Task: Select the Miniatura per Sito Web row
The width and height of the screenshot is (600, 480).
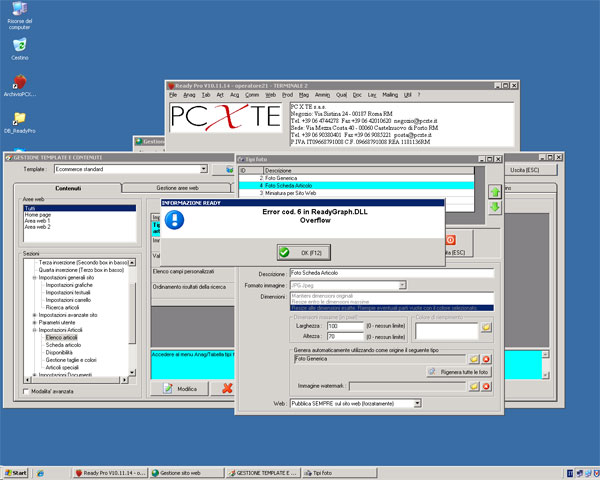Action: [356, 193]
